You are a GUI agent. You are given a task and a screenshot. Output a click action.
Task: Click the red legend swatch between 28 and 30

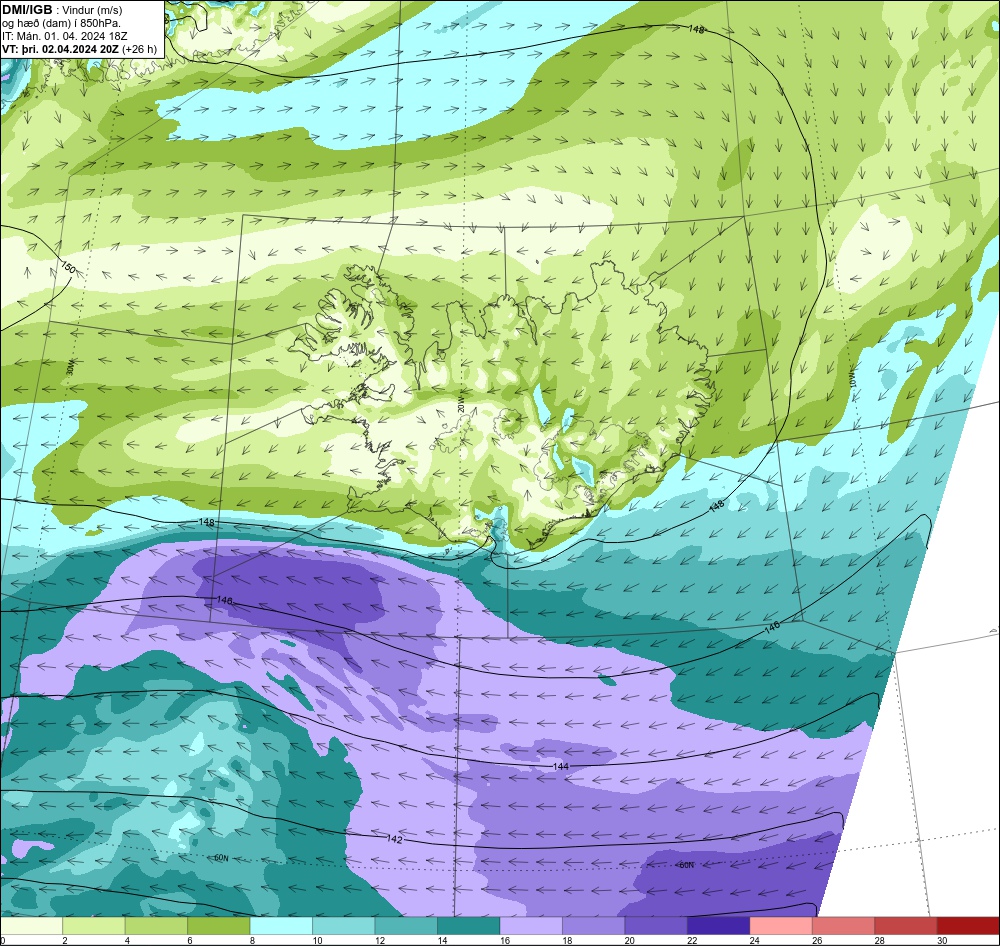[x=906, y=926]
